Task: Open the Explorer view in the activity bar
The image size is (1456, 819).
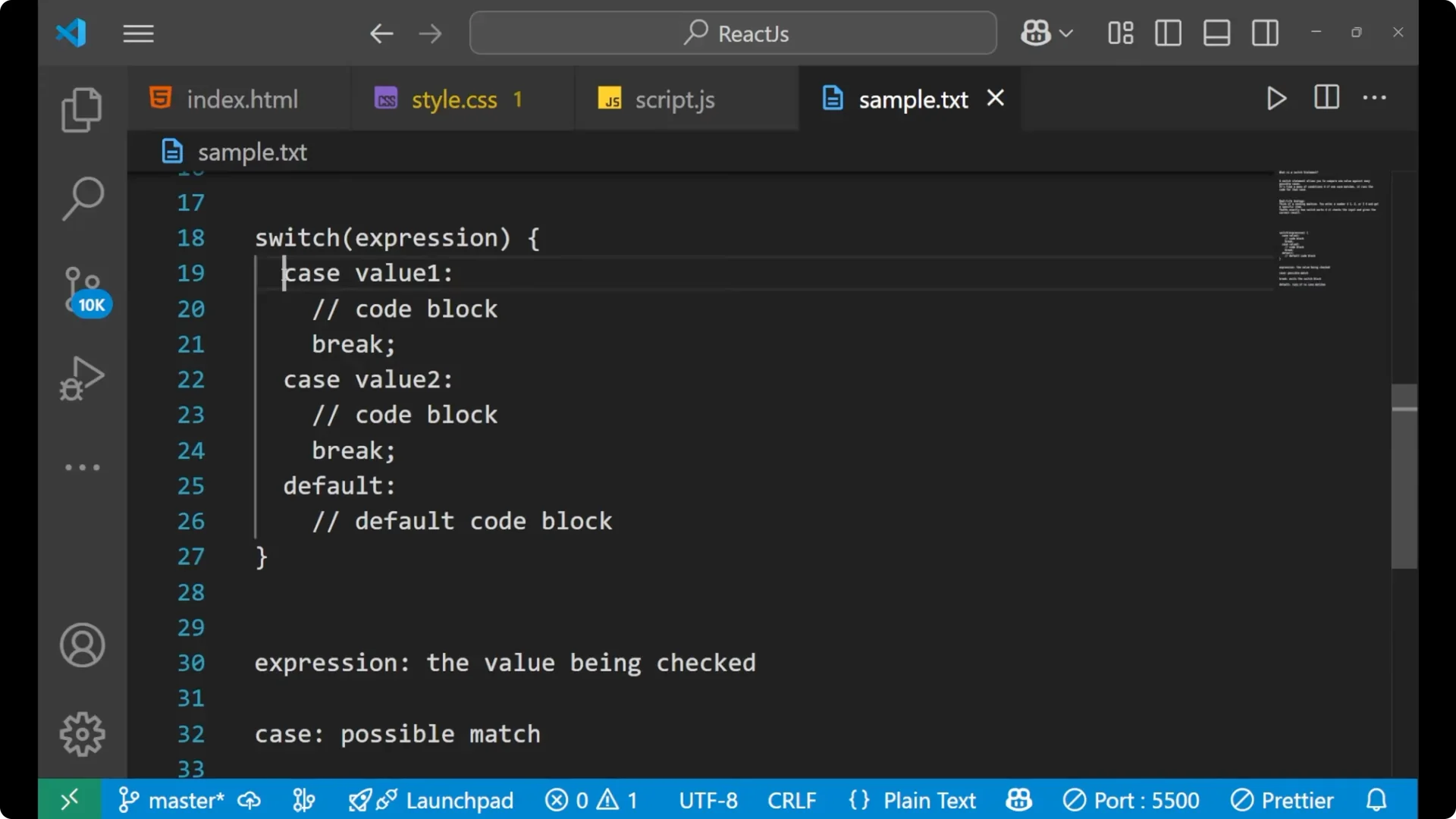Action: pos(82,110)
